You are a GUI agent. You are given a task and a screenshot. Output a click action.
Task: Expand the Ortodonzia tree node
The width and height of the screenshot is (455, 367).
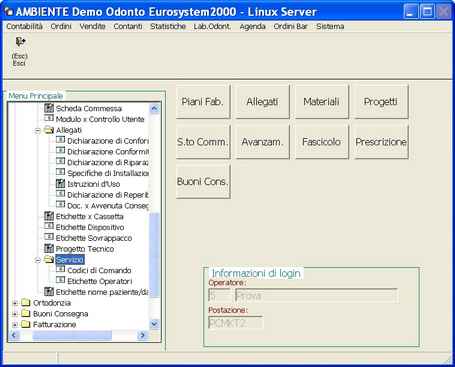pyautogui.click(x=15, y=303)
